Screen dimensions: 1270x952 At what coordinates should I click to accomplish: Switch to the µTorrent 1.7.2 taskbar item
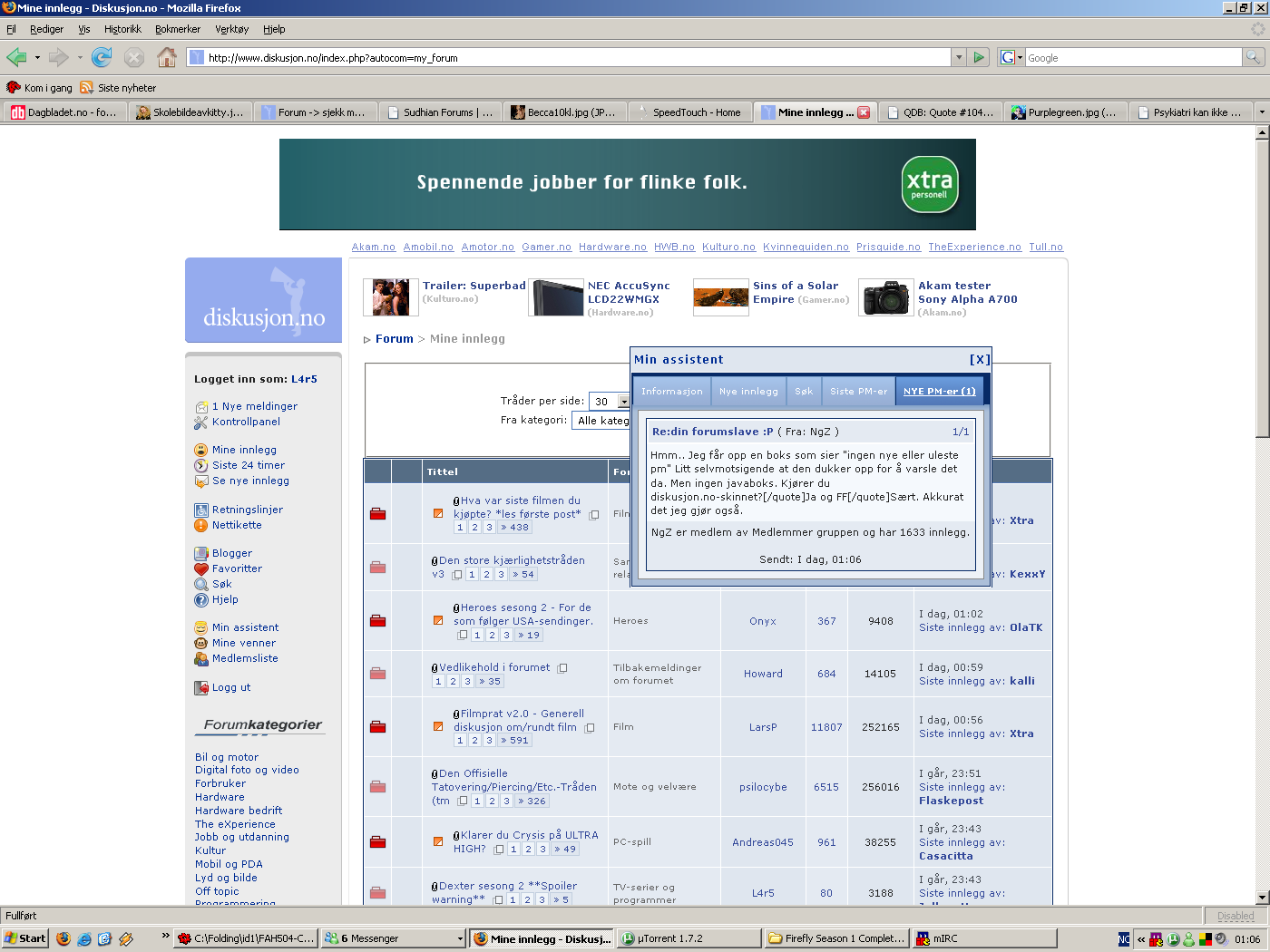pos(689,938)
